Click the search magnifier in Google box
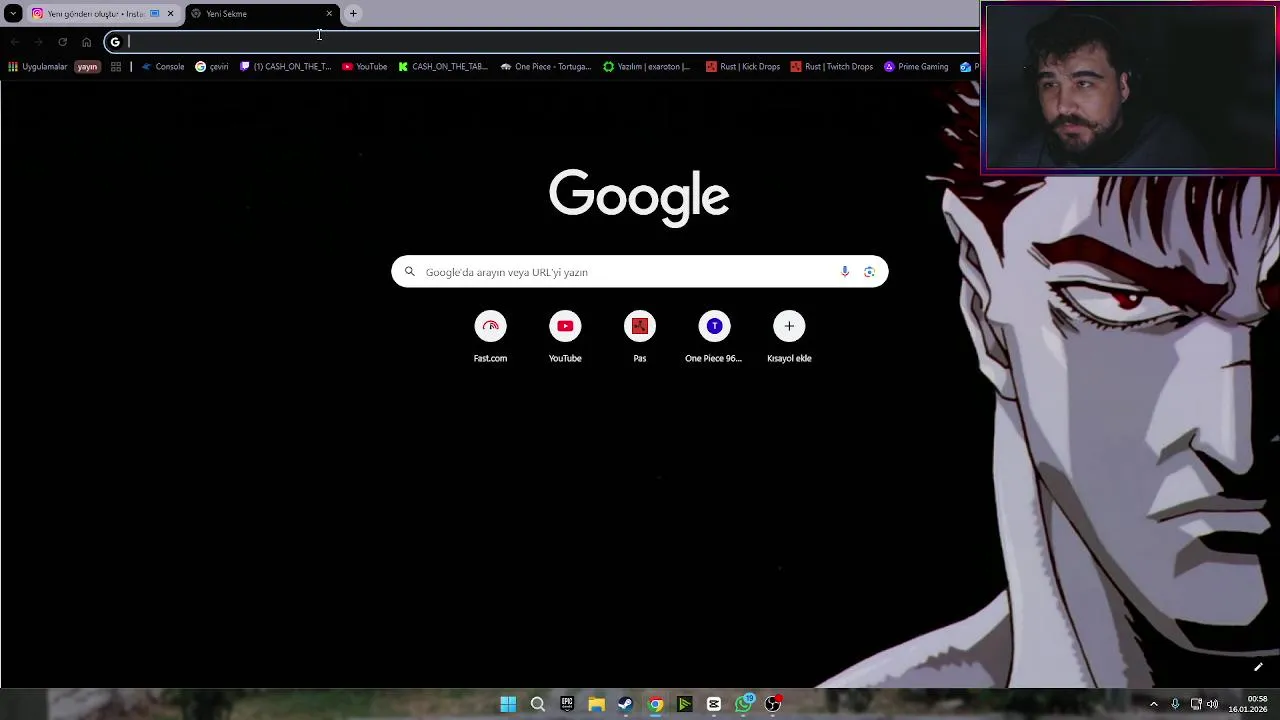This screenshot has height=720, width=1280. click(409, 272)
